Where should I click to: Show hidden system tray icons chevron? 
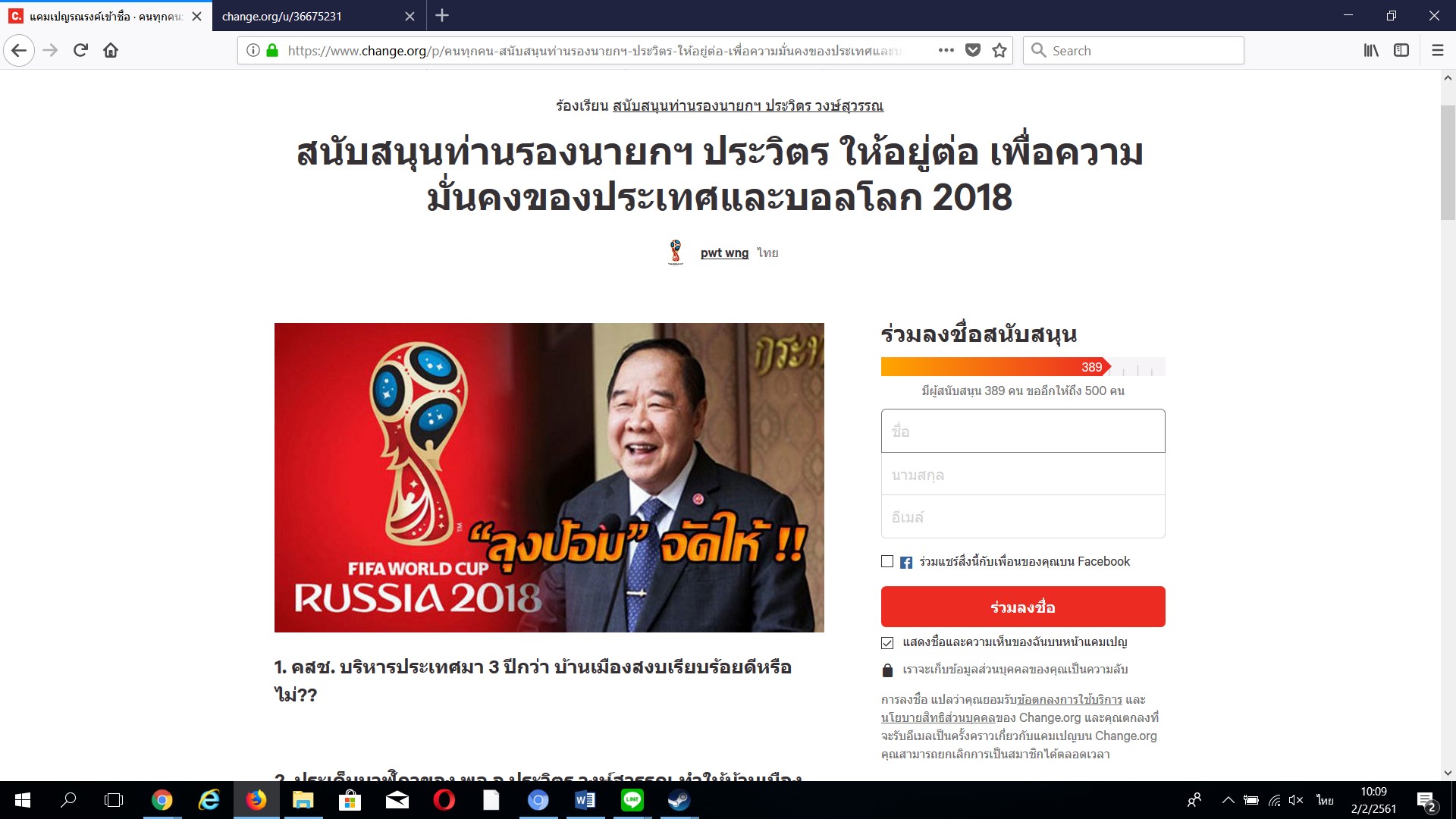coord(1228,800)
